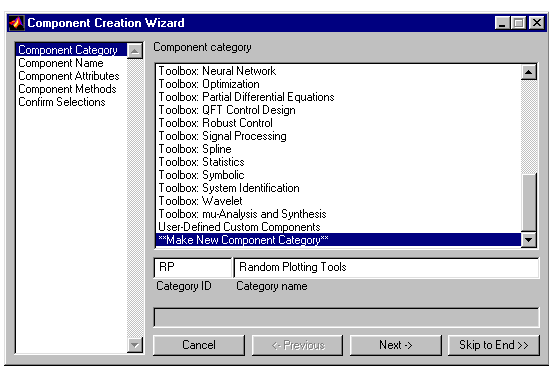Click wizard steps list scroll up arrow
The height and width of the screenshot is (375, 549).
click(135, 51)
